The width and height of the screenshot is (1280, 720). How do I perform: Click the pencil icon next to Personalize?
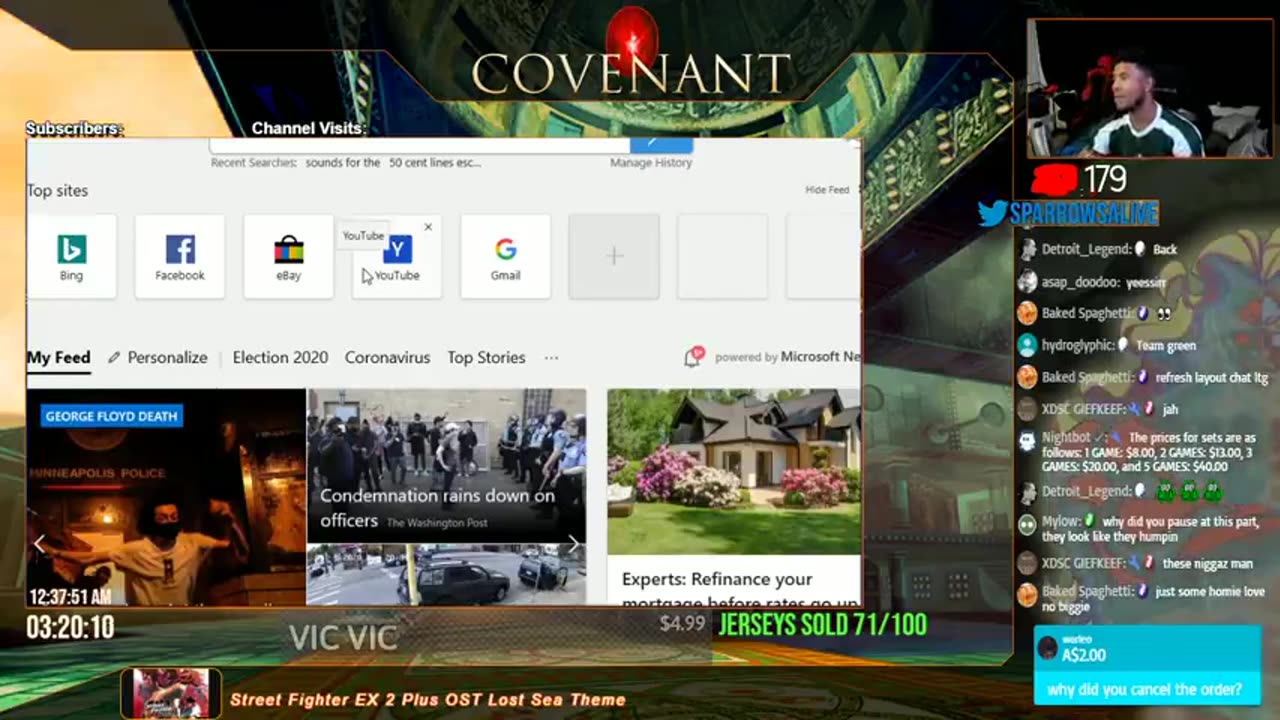pyautogui.click(x=114, y=357)
